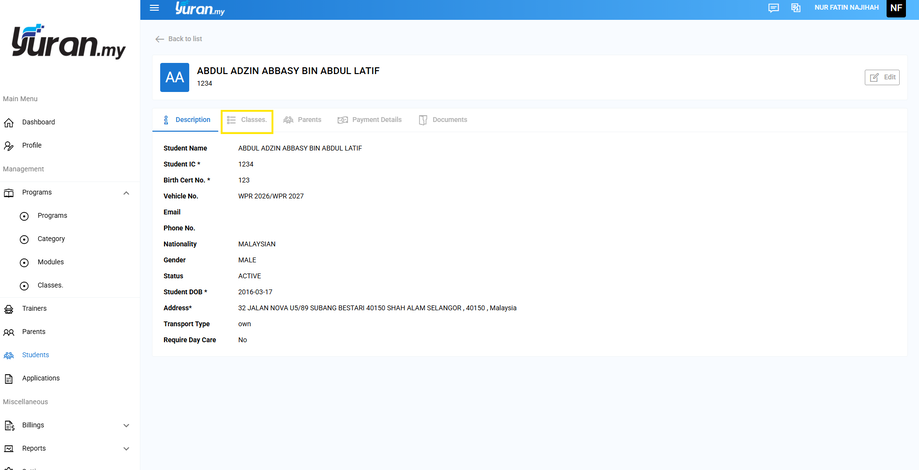Switch to the Parents tab
The image size is (919, 470).
pyautogui.click(x=302, y=120)
